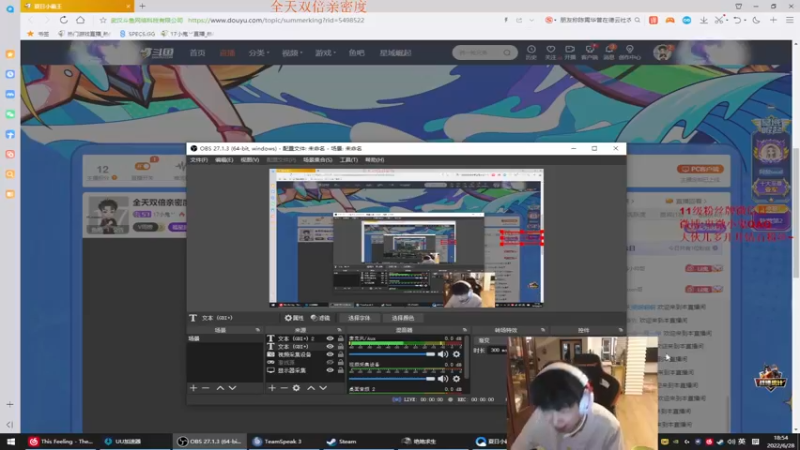The height and width of the screenshot is (450, 800).
Task: Open second mixer channel settings gear
Action: point(457,379)
